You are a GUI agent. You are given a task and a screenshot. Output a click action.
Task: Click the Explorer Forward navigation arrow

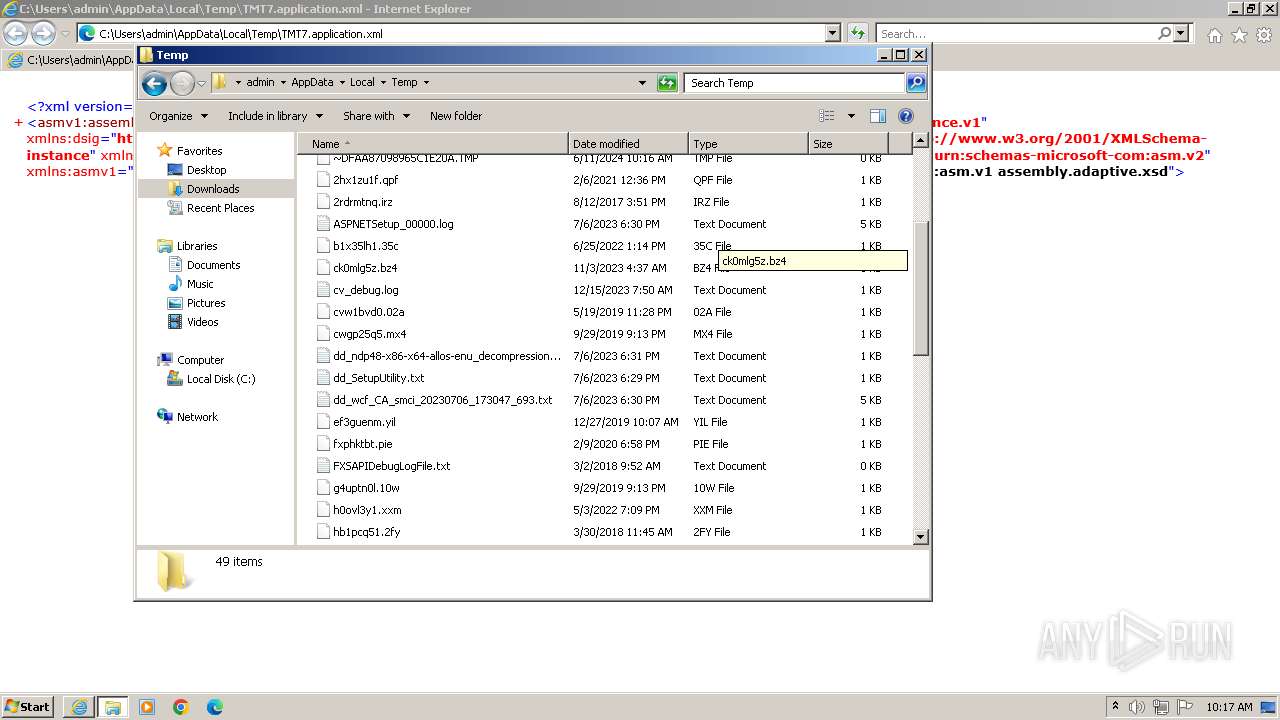coord(182,83)
